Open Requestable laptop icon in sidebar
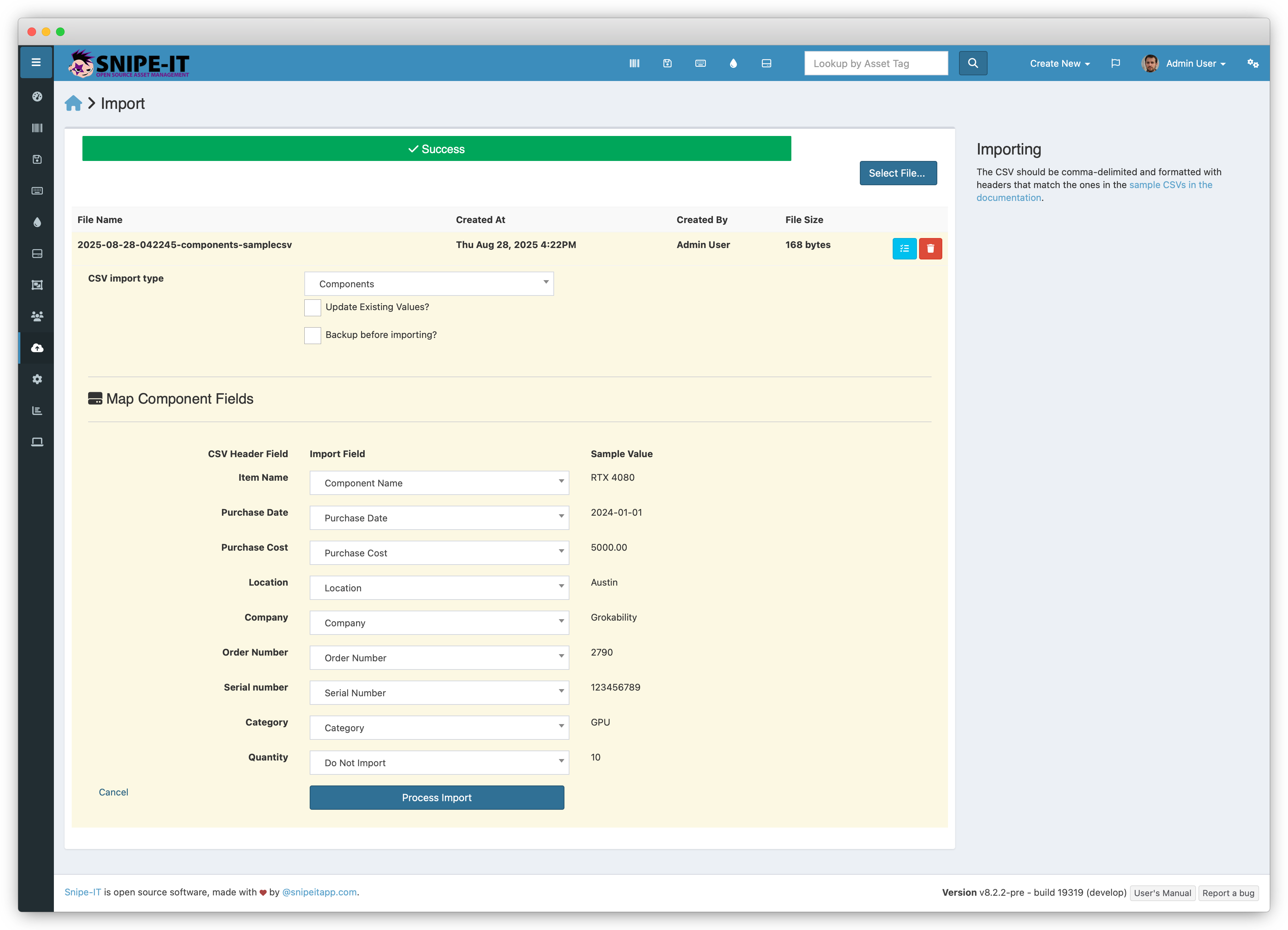Image resolution: width=1288 pixels, height=930 pixels. tap(37, 442)
